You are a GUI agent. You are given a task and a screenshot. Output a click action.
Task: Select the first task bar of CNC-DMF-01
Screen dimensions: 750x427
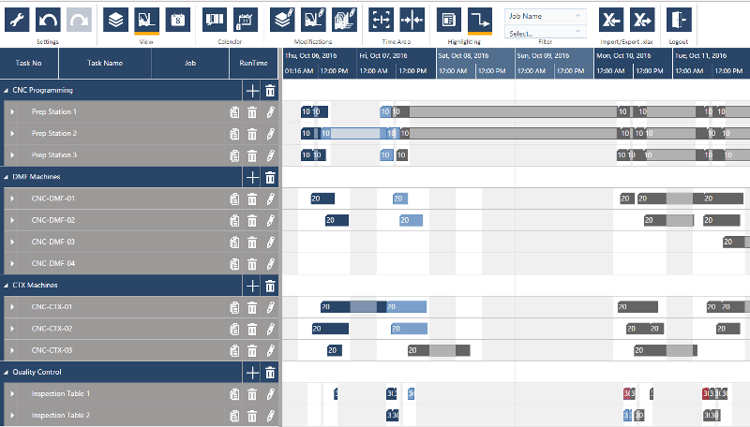click(x=322, y=198)
